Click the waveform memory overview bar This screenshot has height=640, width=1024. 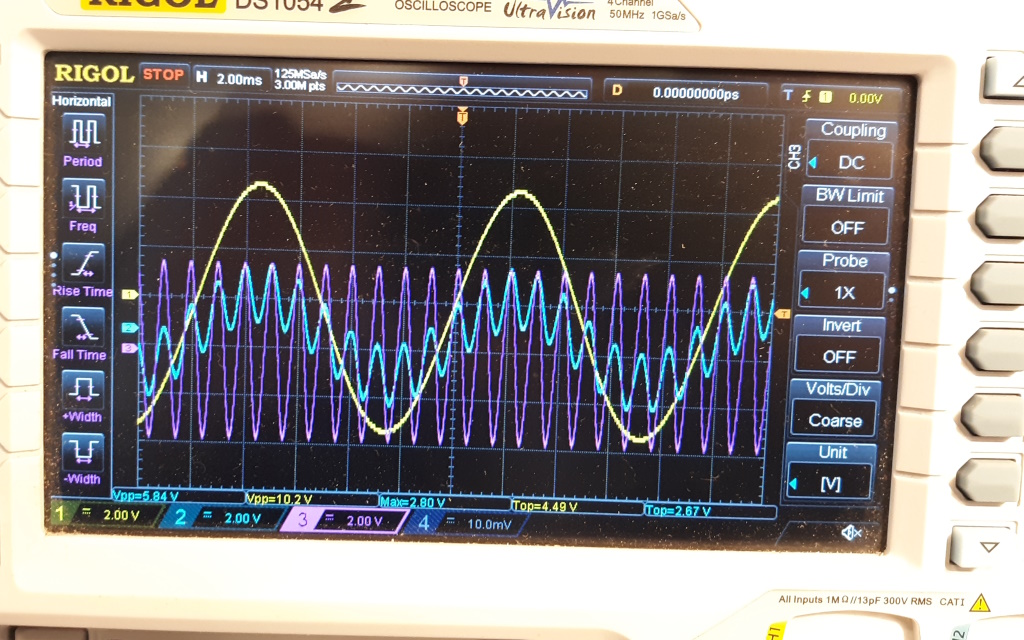[x=462, y=90]
